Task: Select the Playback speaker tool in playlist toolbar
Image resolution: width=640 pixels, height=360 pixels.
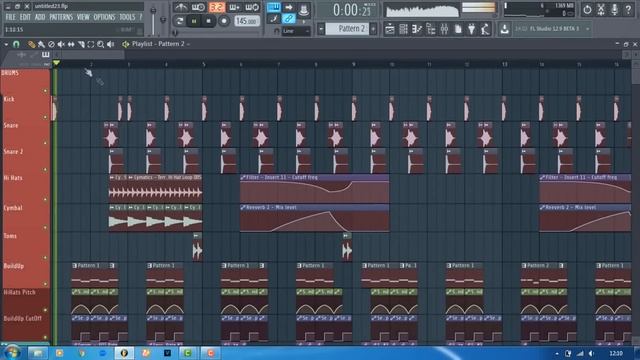Action: 110,44
